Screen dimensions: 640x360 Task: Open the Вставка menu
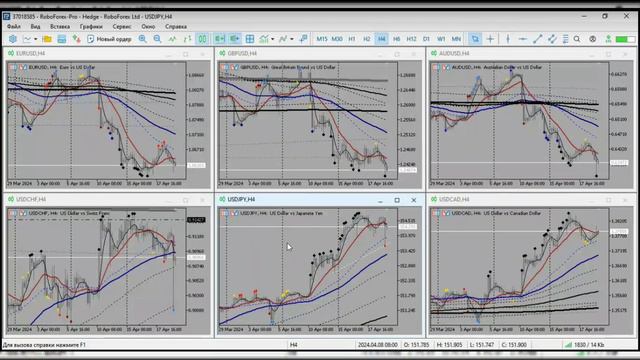(x=60, y=27)
